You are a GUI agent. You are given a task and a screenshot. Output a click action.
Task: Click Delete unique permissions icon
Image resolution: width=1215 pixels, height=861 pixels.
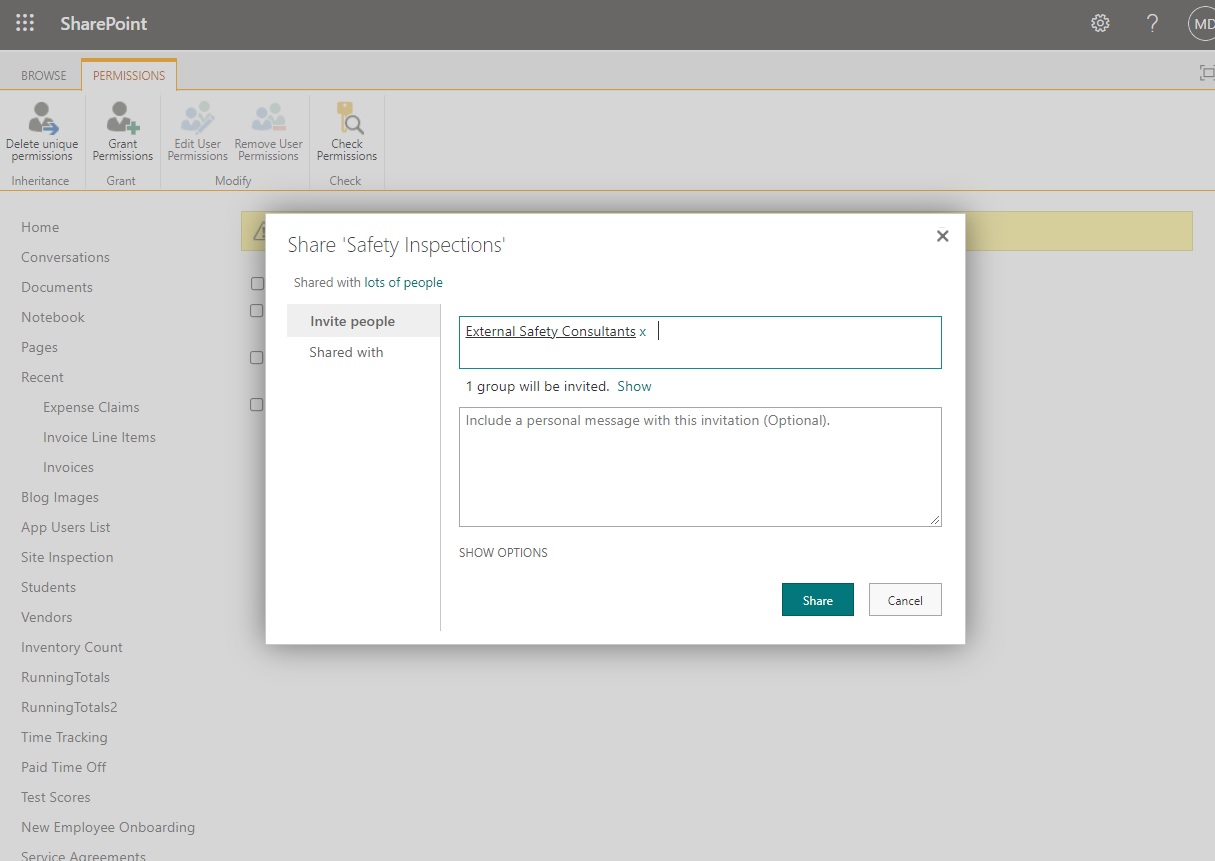click(x=42, y=119)
